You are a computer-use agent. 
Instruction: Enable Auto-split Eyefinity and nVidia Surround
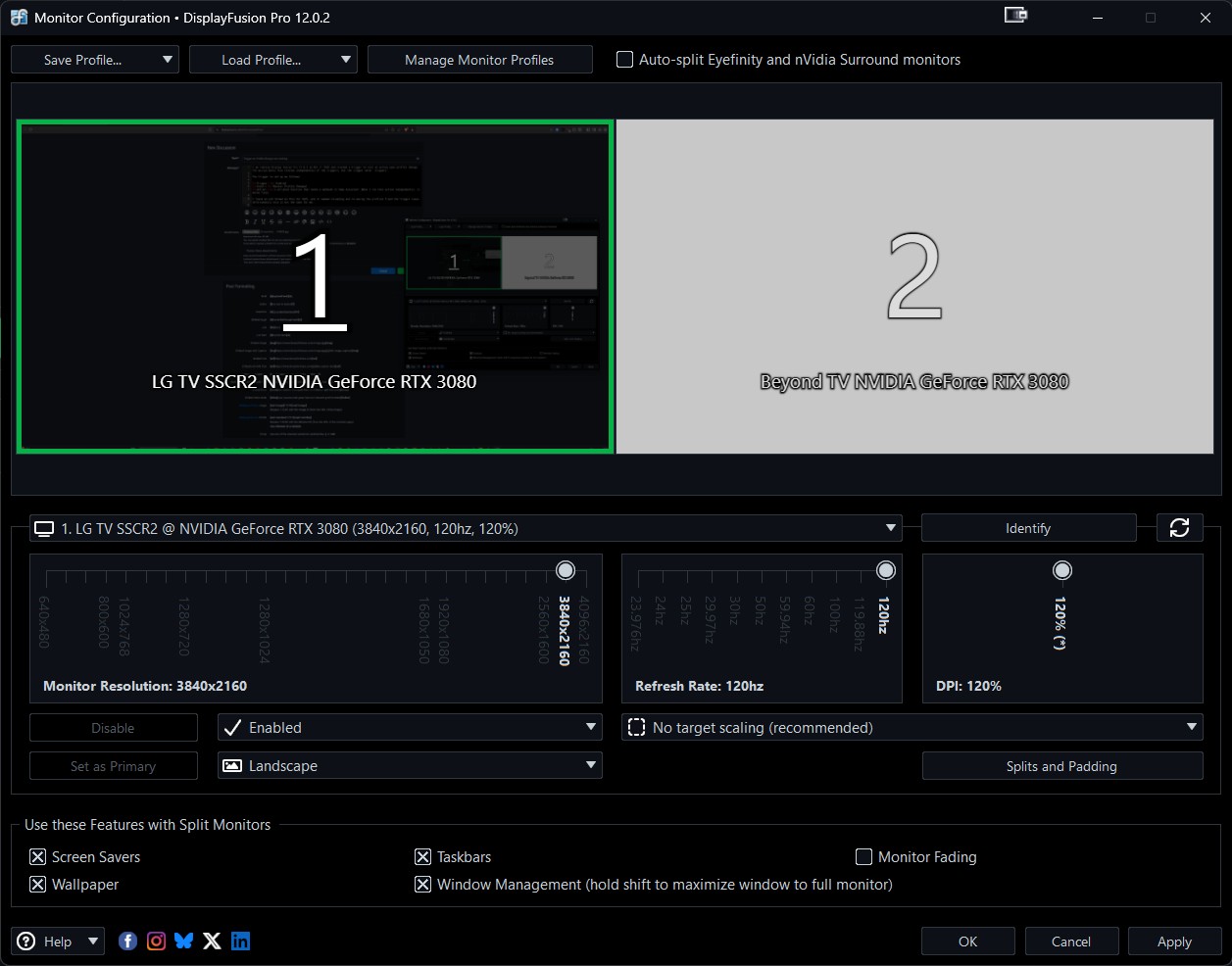click(x=624, y=60)
